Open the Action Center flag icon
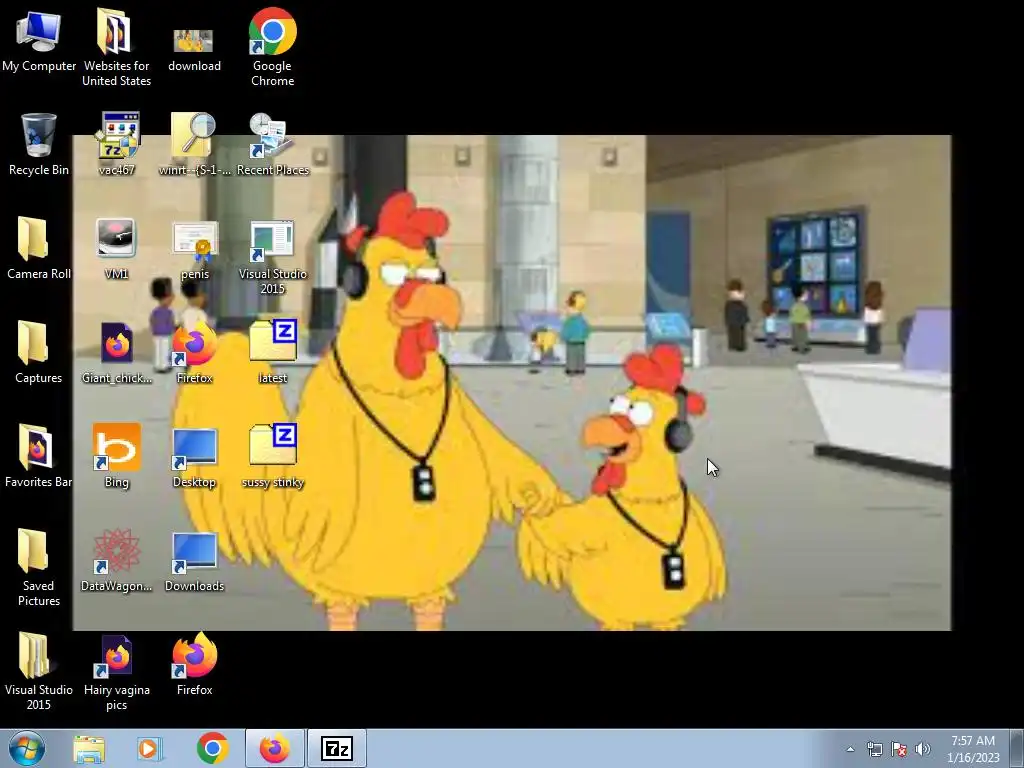 (899, 749)
